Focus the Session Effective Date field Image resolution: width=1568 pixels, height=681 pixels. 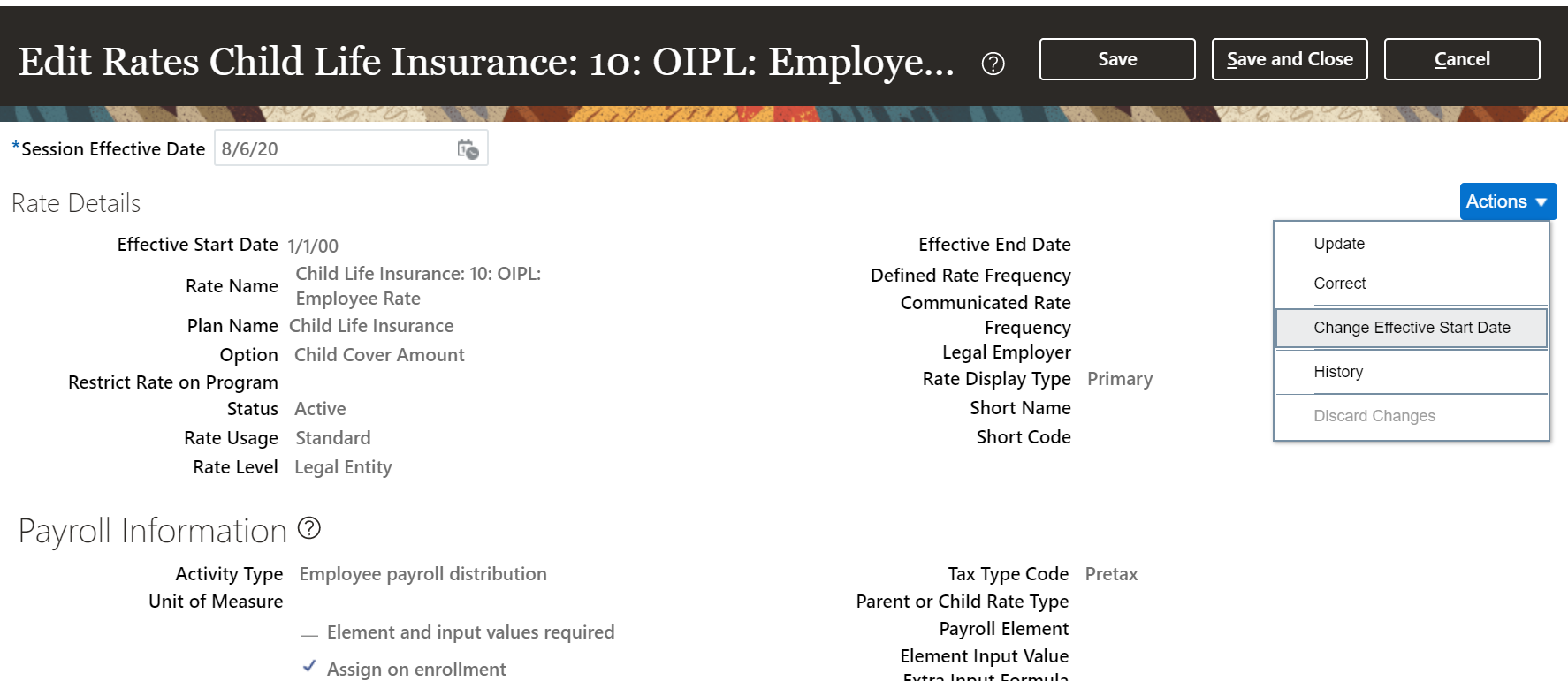(x=334, y=149)
